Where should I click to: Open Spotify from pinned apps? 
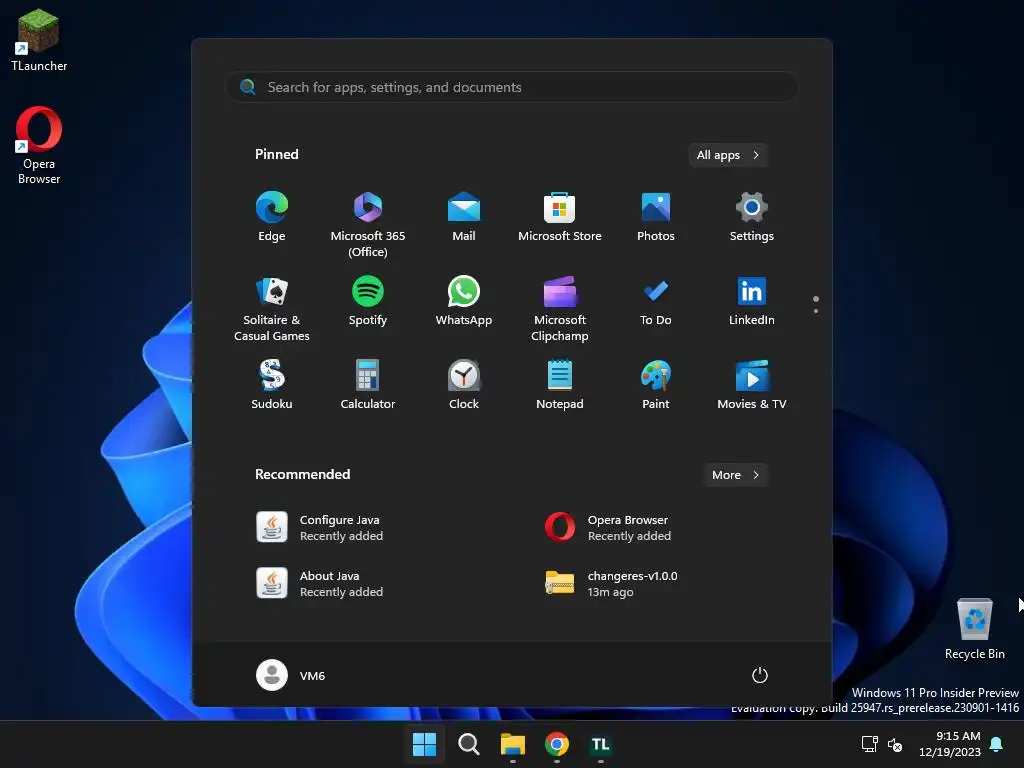(368, 301)
